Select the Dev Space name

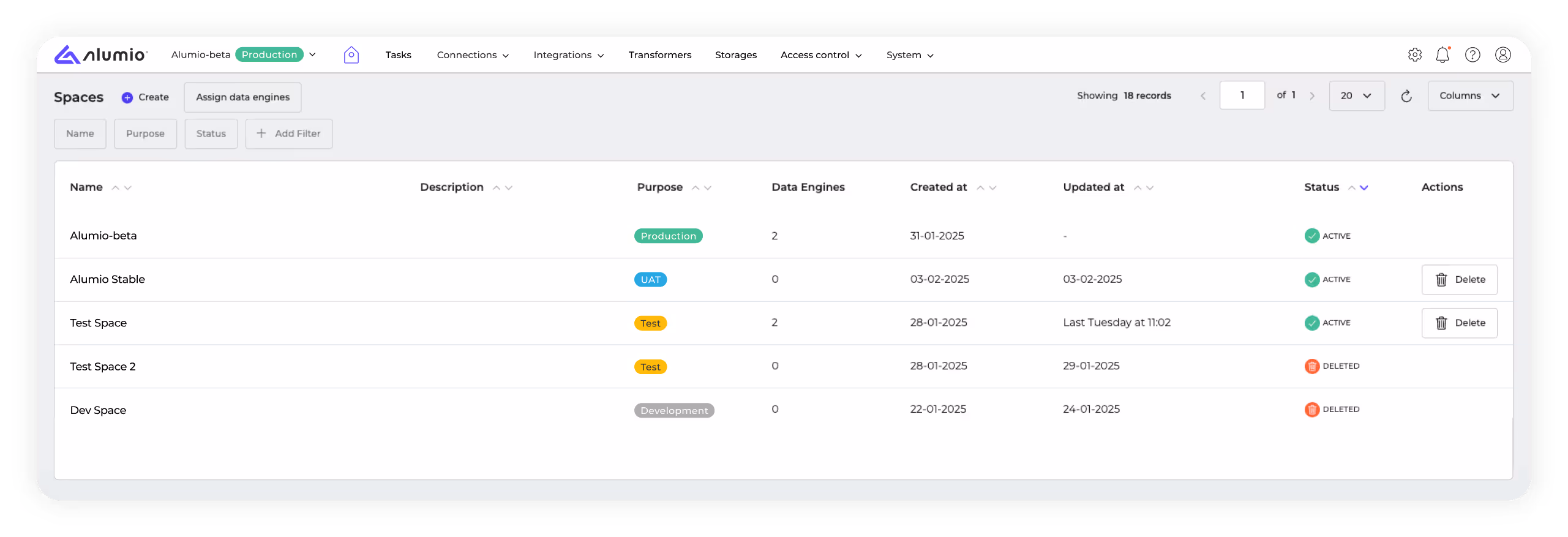click(98, 410)
